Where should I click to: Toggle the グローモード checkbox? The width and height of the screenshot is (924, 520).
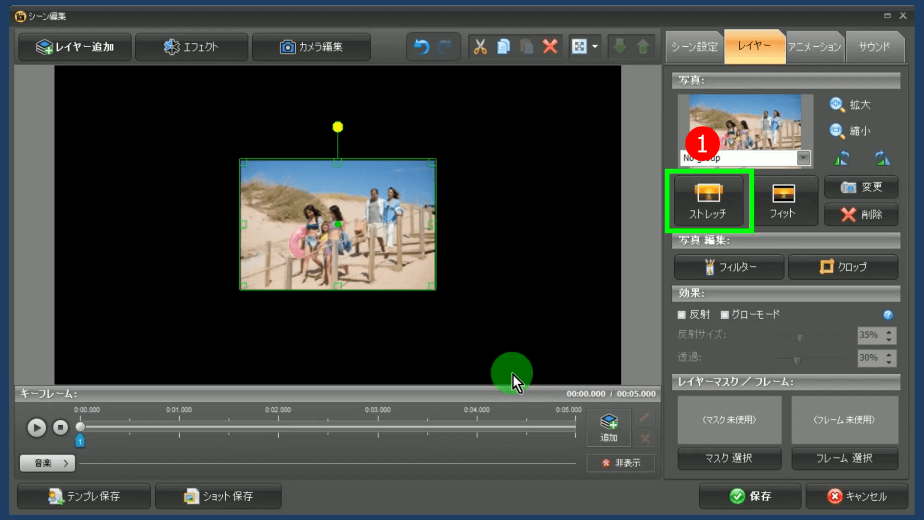(725, 315)
